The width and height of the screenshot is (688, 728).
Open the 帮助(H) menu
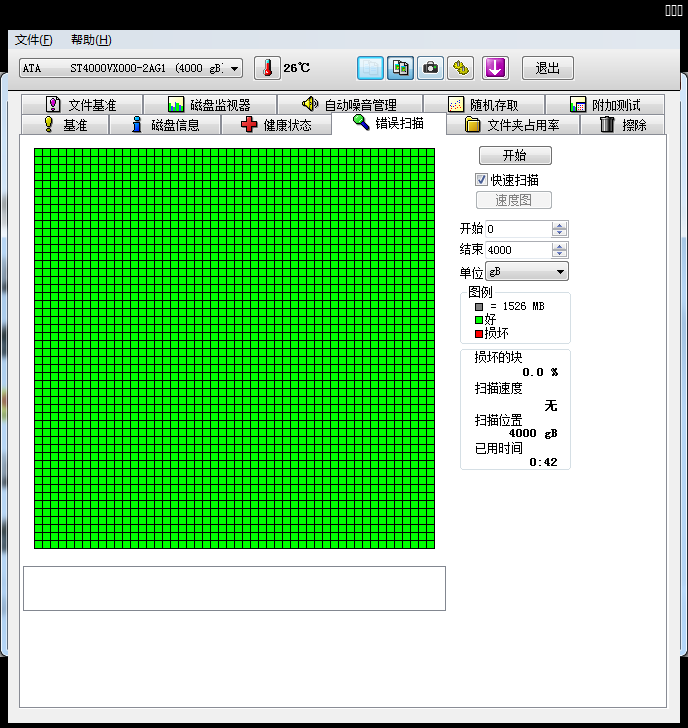[x=91, y=40]
